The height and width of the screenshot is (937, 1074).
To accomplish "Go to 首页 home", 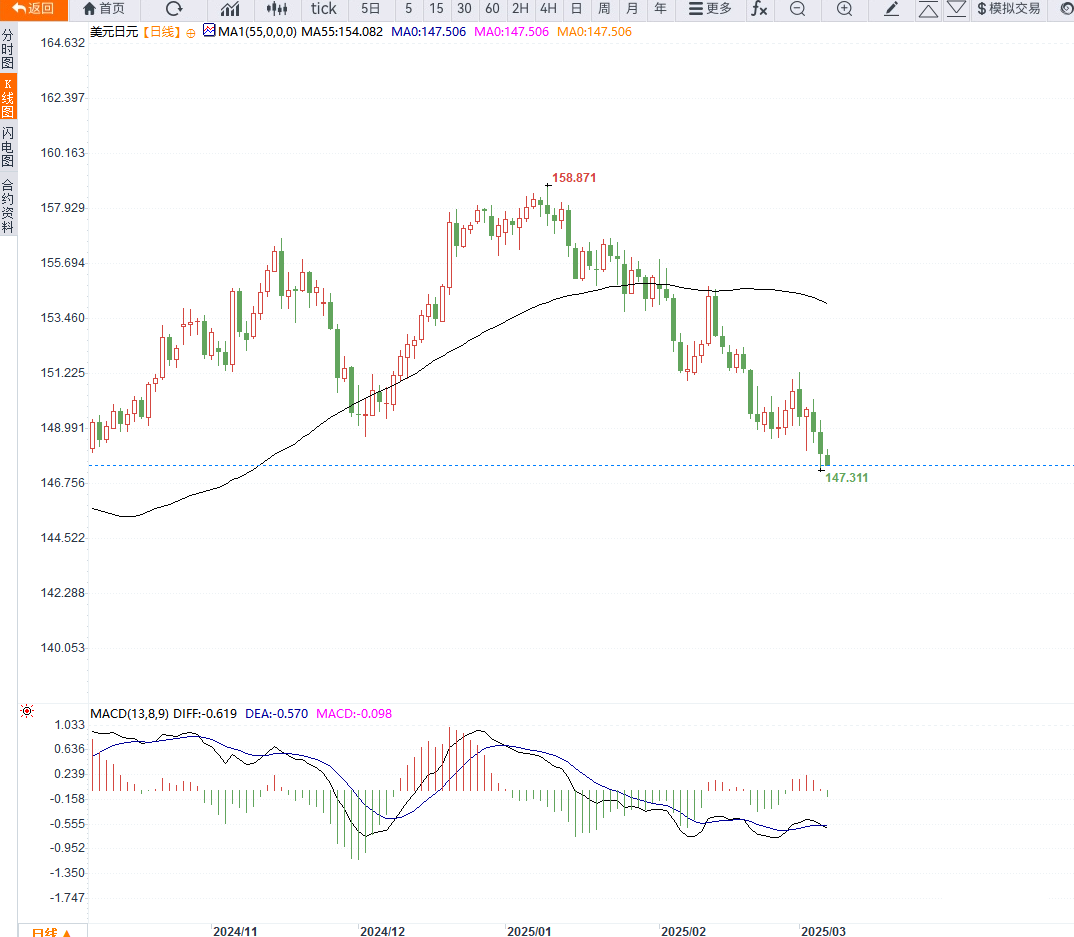I will pyautogui.click(x=104, y=9).
